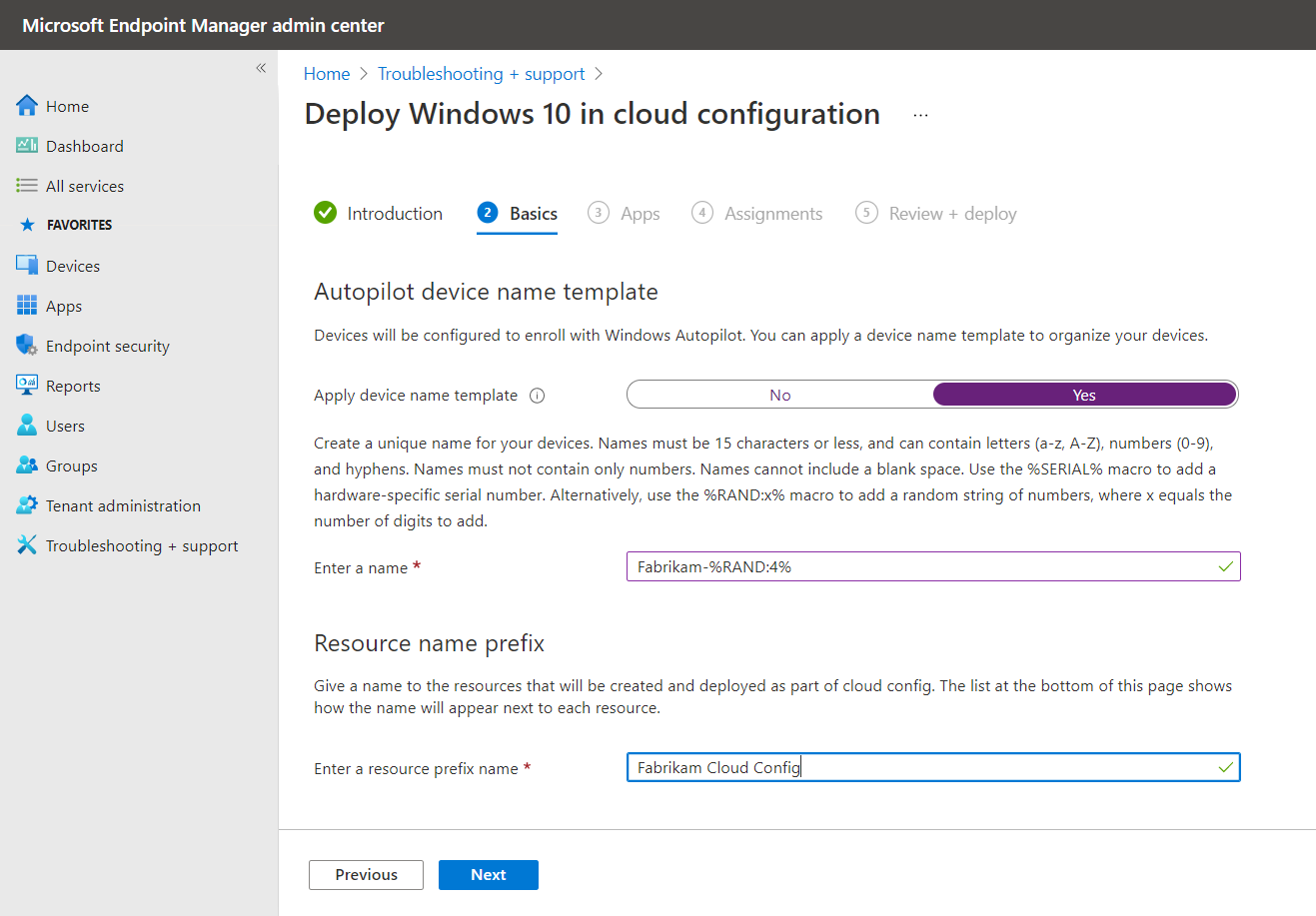Select the Basics step tab
This screenshot has width=1316, height=916.
click(517, 214)
